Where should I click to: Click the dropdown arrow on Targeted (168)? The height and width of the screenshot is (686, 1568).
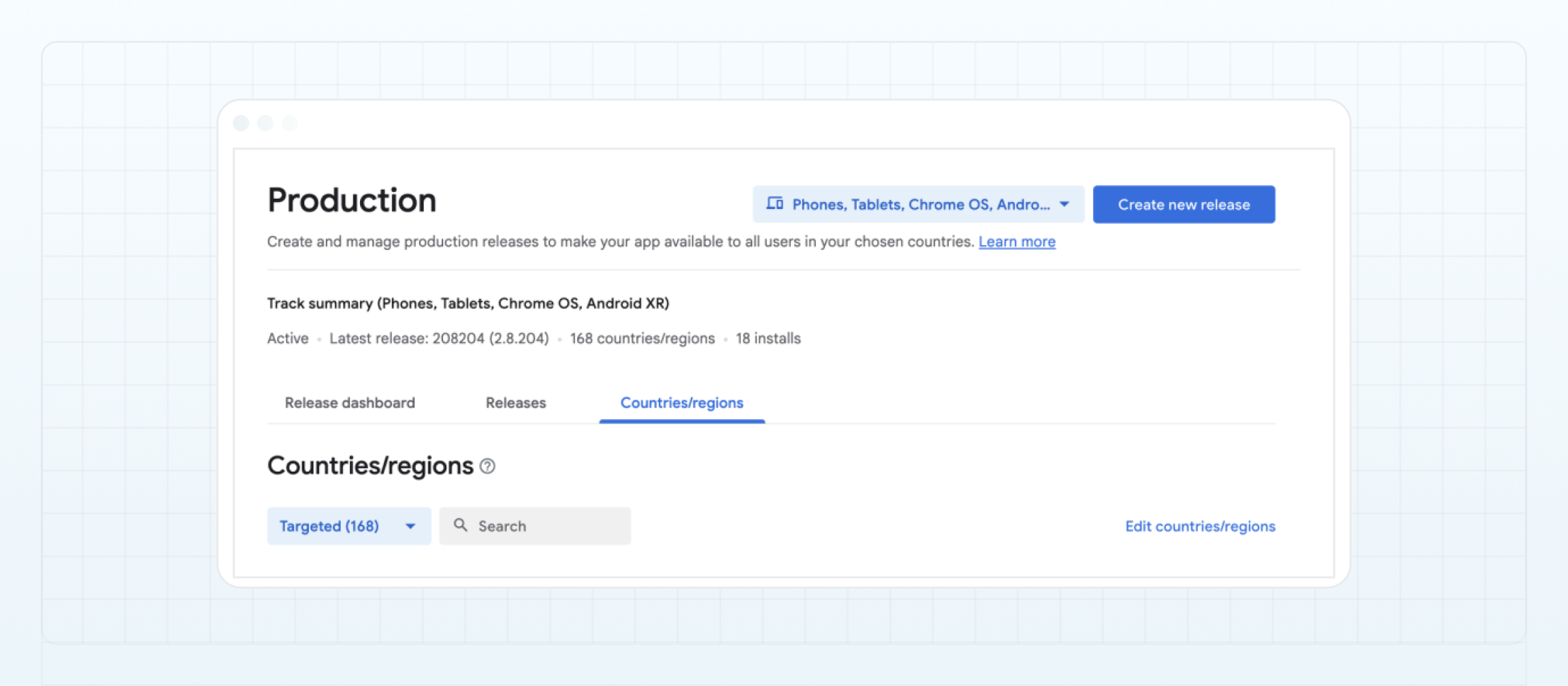(410, 526)
